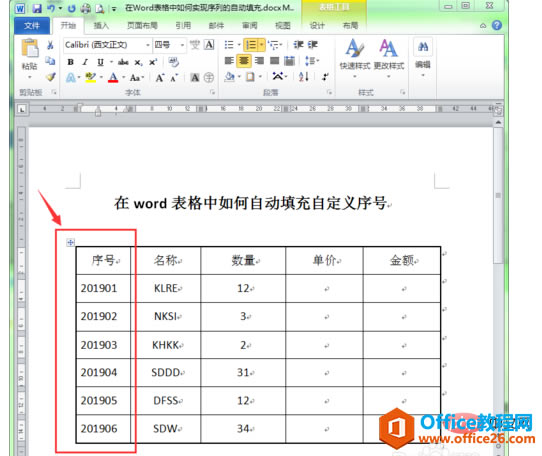The height and width of the screenshot is (456, 542).
Task: Open the Change Case (Aa) dropdown
Action: (x=137, y=78)
